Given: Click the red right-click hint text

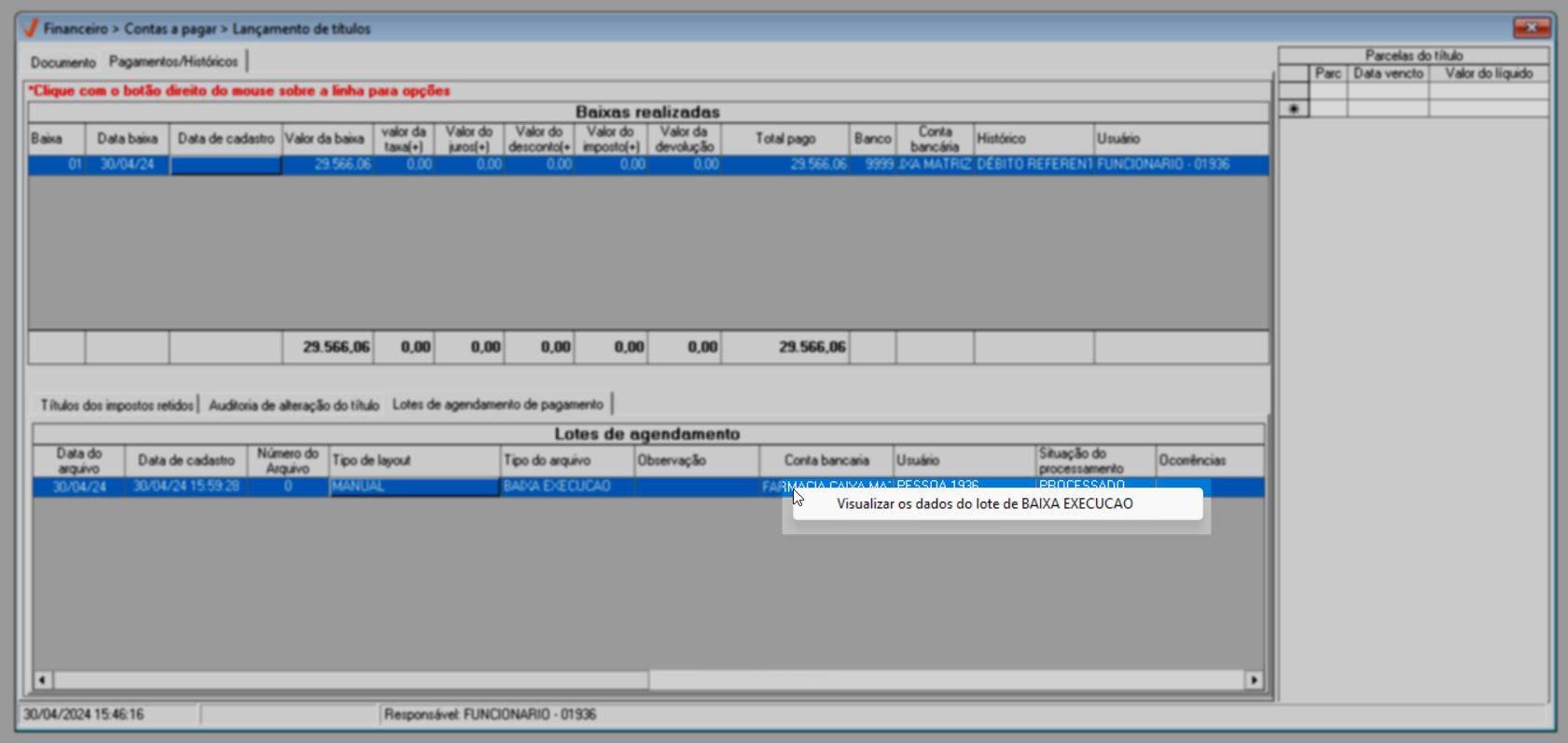Looking at the screenshot, I should [x=240, y=91].
